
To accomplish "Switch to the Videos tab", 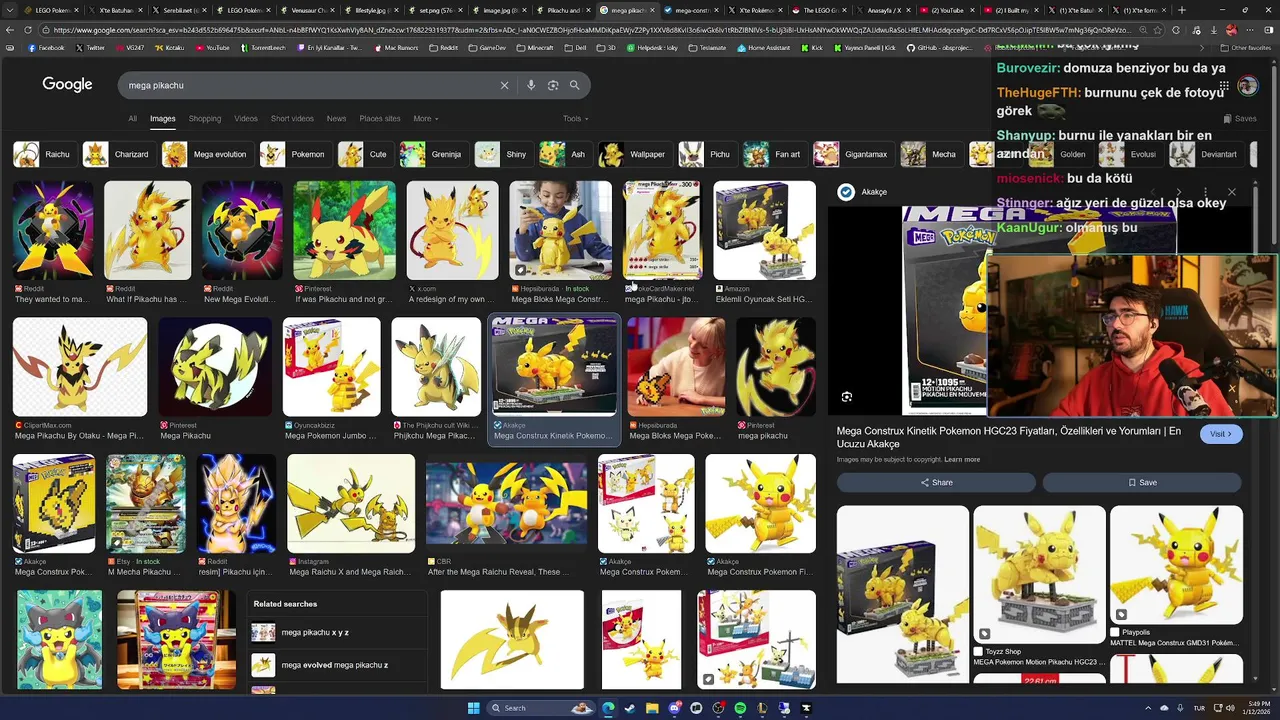I will pos(246,118).
